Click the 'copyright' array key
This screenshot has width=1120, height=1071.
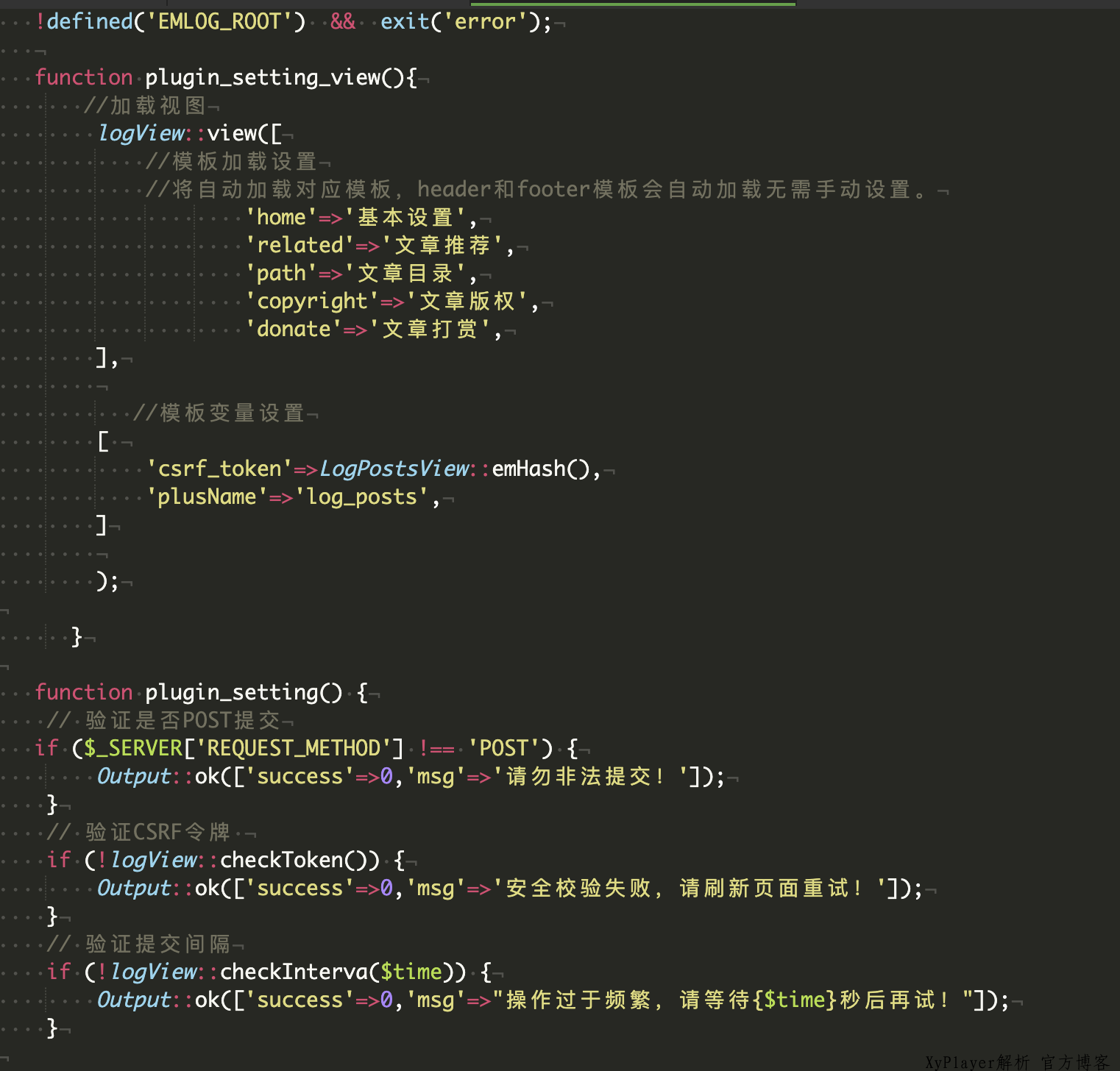(312, 301)
